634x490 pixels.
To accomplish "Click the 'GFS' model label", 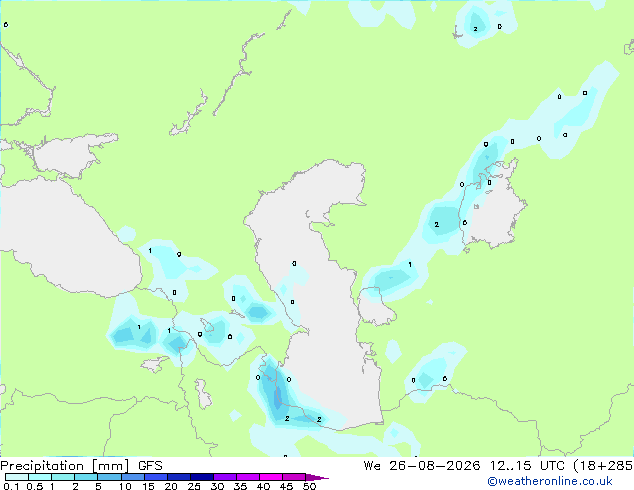I will pos(150,466).
